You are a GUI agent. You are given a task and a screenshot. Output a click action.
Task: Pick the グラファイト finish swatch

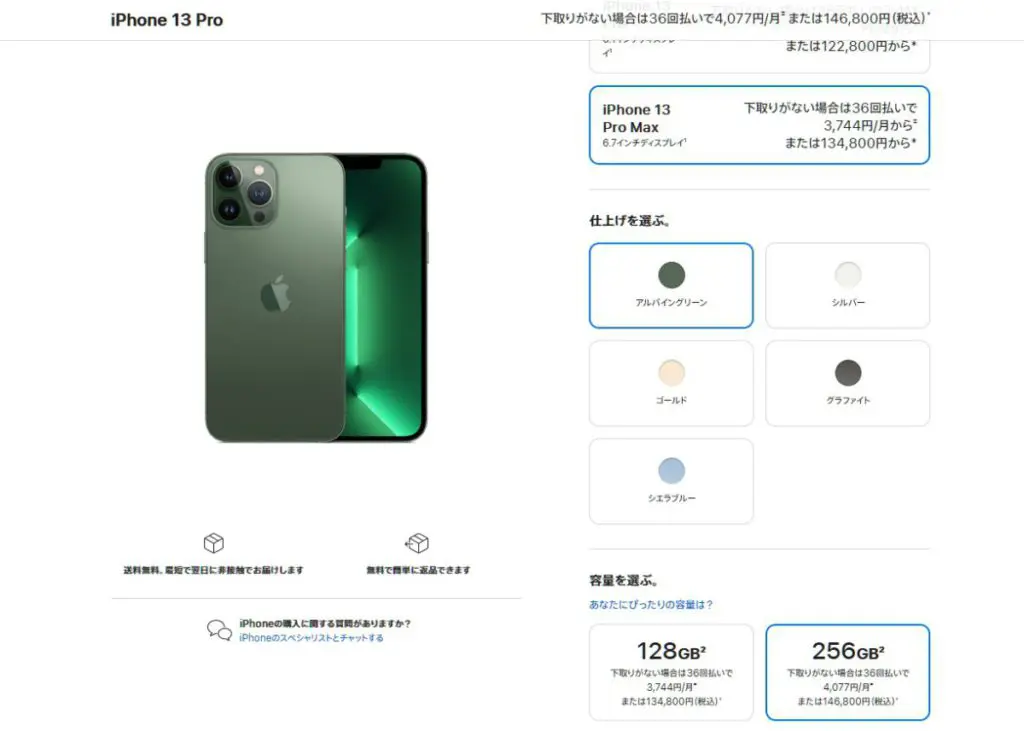(848, 383)
